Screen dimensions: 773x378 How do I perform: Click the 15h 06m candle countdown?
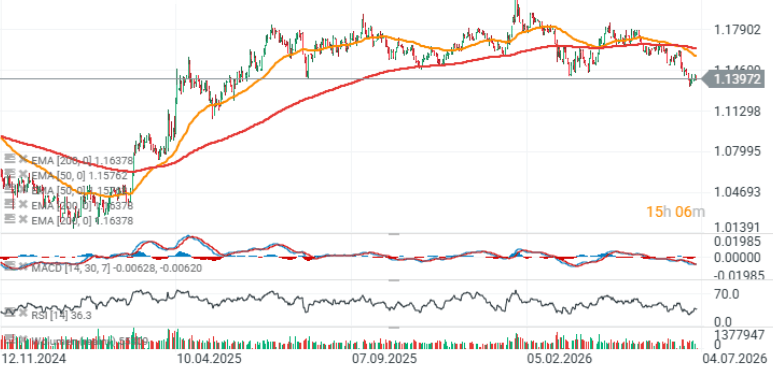pos(675,212)
